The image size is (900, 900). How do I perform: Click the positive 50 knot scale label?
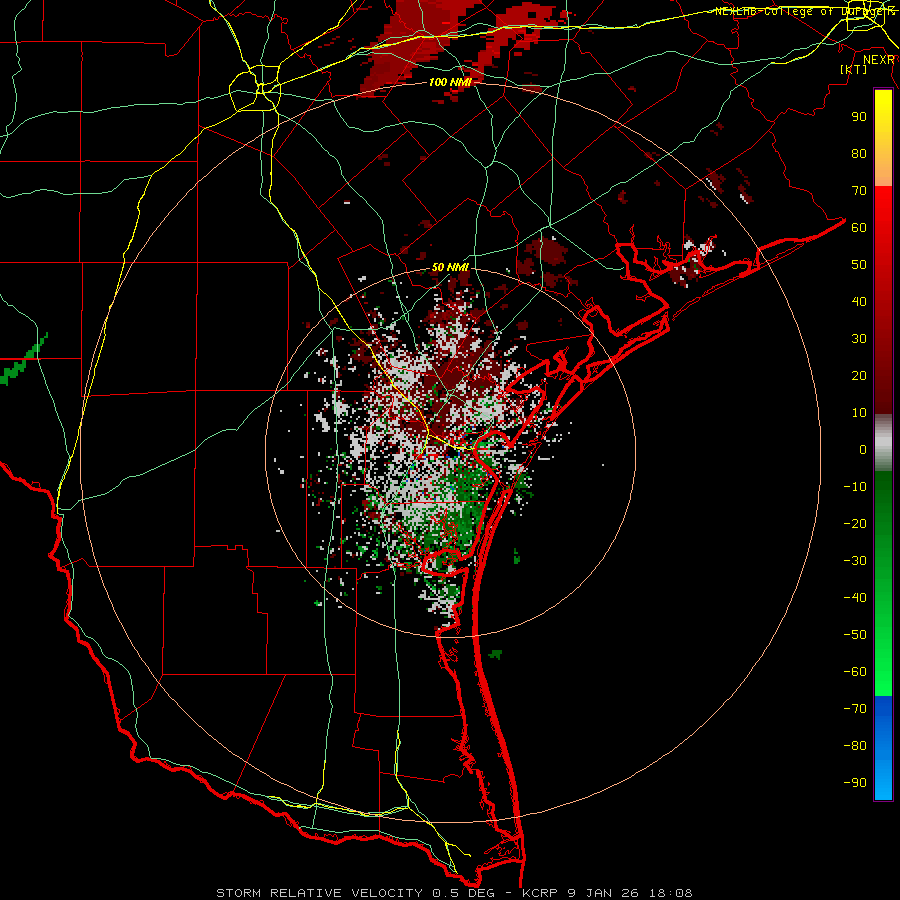859,265
